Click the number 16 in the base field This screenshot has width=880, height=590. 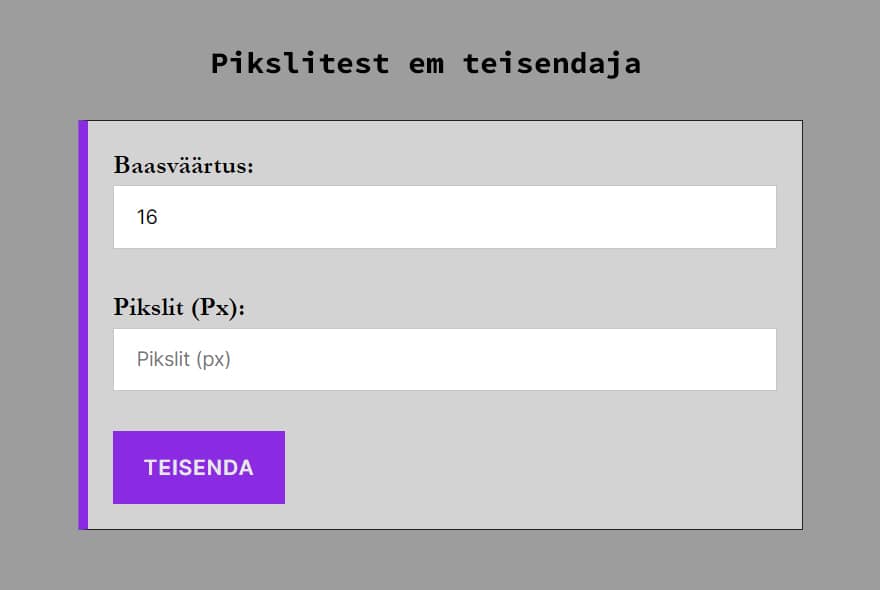[x=147, y=217]
